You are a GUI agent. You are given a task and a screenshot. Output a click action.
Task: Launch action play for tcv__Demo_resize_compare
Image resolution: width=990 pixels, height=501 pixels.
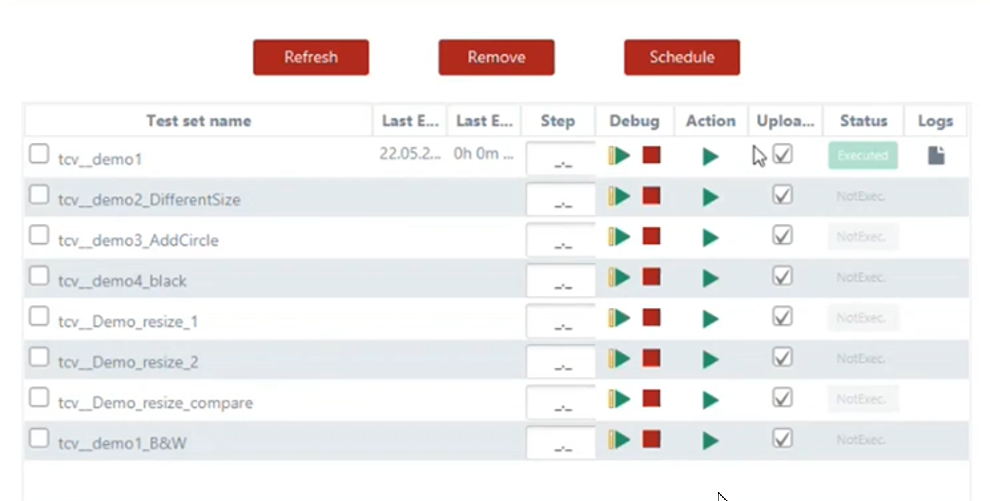(710, 400)
